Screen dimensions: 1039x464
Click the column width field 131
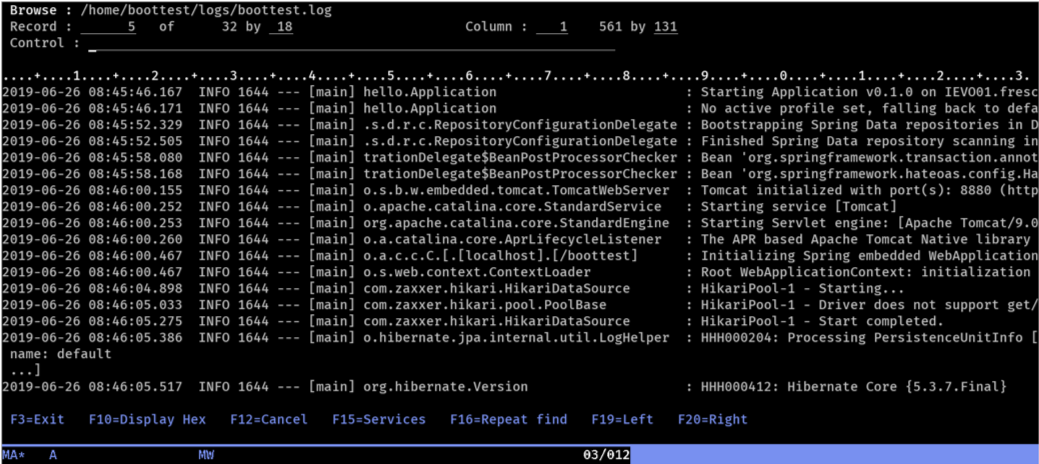click(665, 28)
